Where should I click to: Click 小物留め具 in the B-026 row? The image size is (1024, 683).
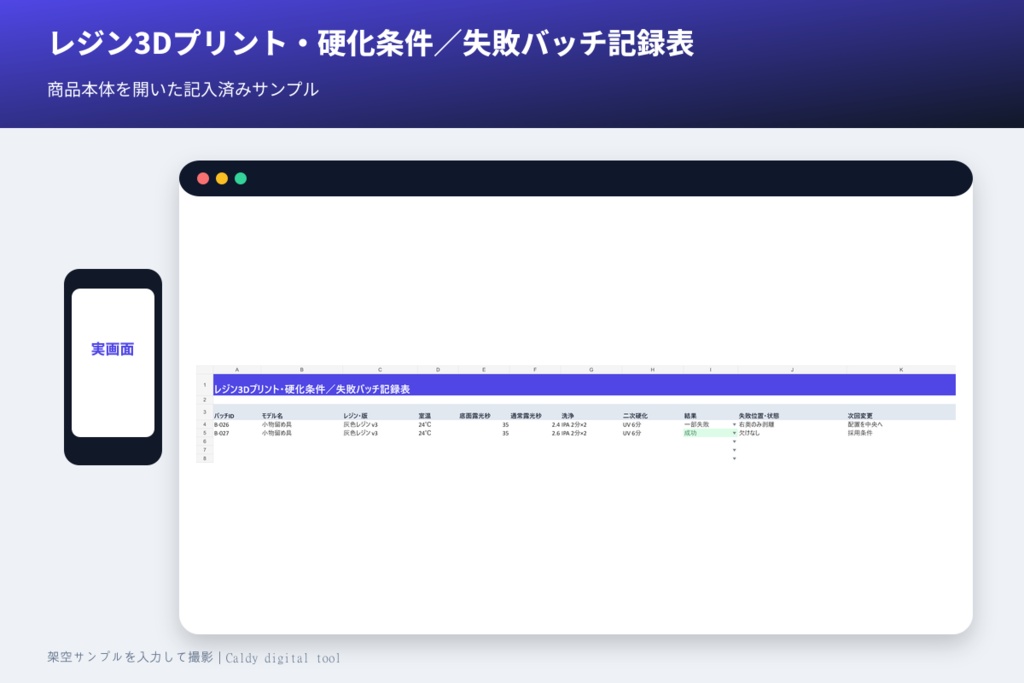coord(301,424)
